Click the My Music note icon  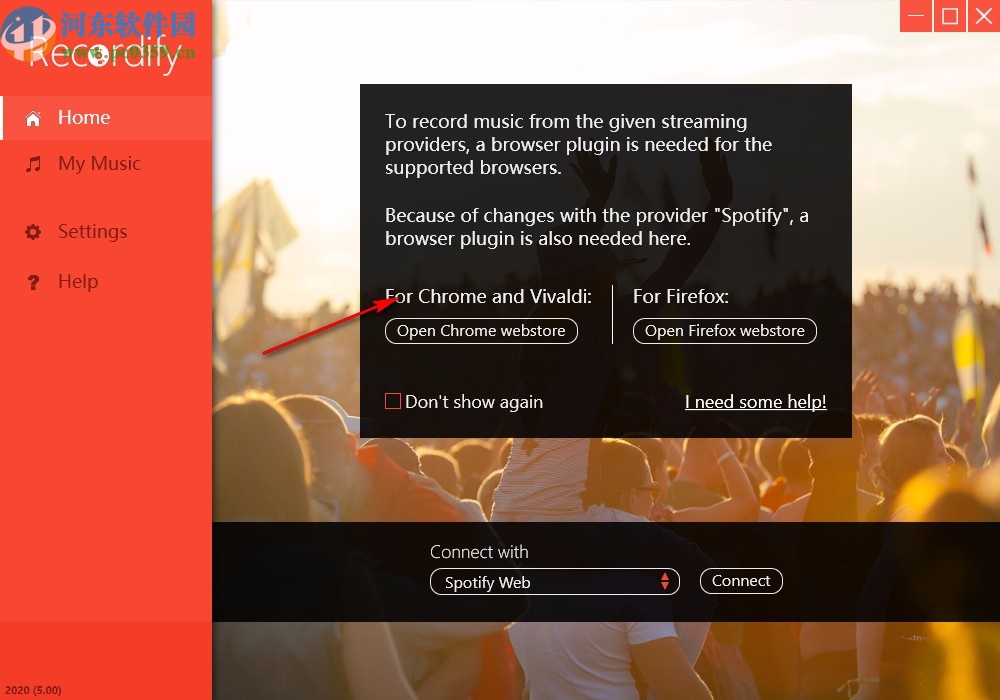[33, 164]
